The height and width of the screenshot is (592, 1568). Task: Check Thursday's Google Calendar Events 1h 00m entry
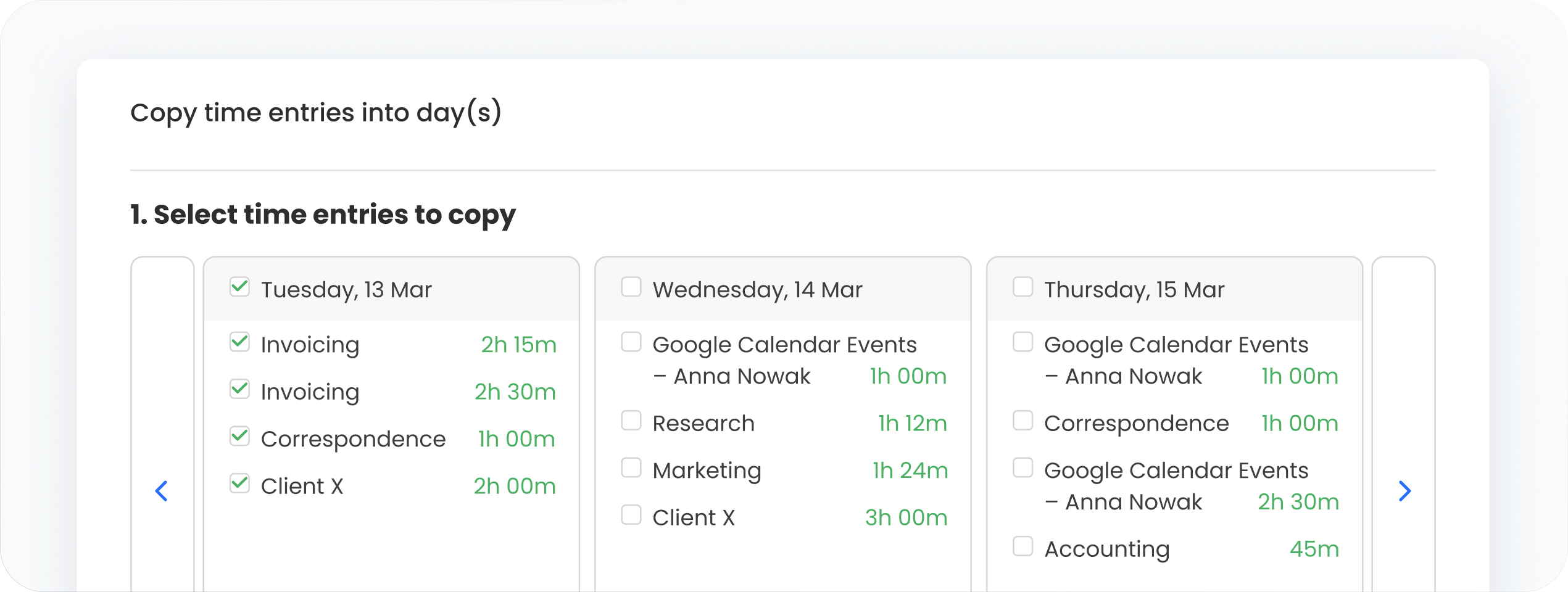pyautogui.click(x=1023, y=342)
